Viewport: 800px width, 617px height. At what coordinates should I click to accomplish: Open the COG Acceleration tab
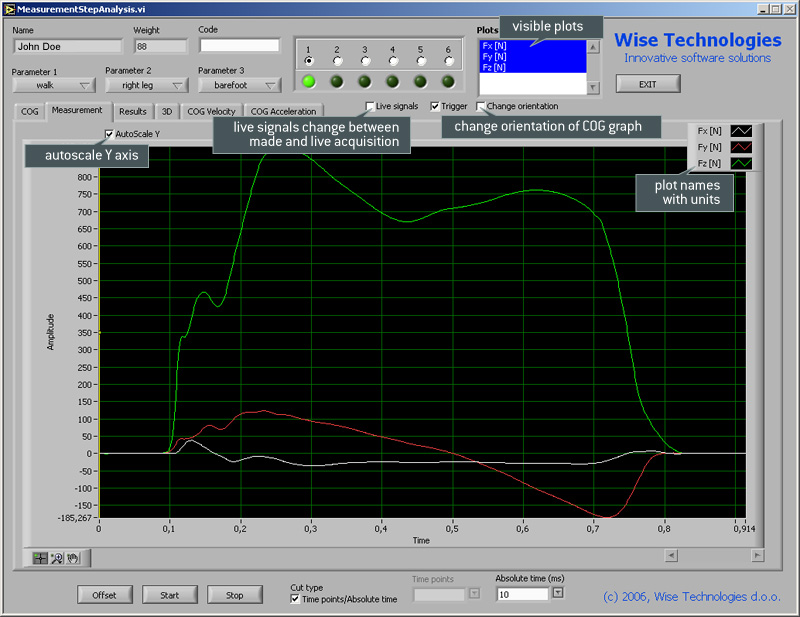pyautogui.click(x=284, y=111)
